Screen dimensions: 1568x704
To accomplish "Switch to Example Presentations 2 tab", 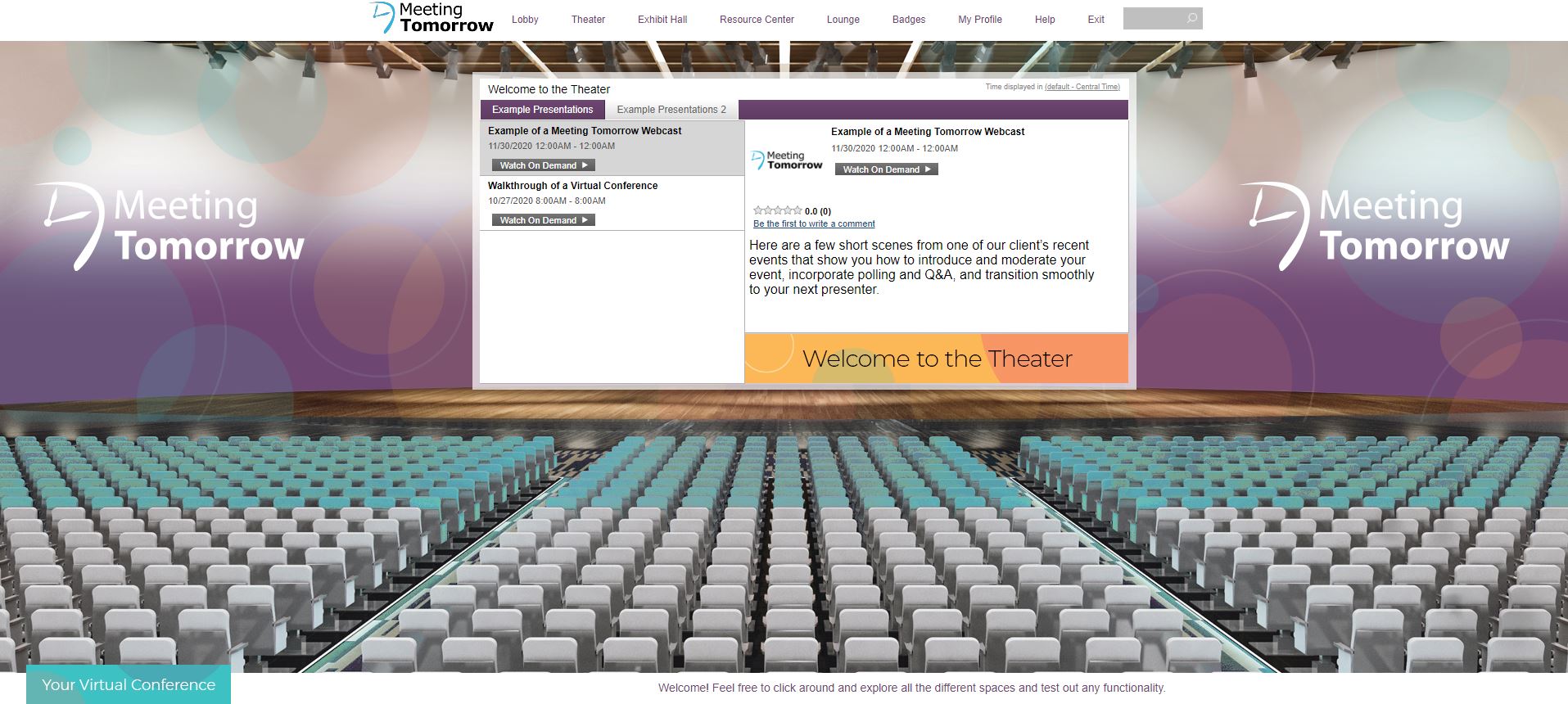I will click(671, 110).
